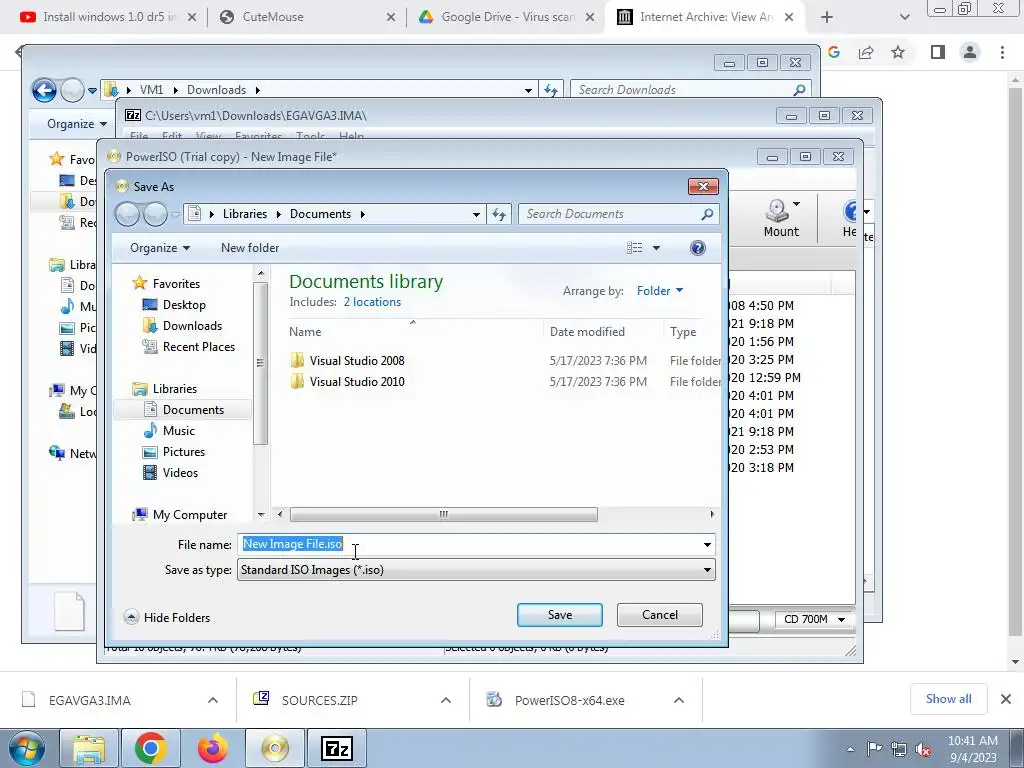Image resolution: width=1024 pixels, height=768 pixels.
Task: Open Windows Start menu
Action: coord(26,748)
